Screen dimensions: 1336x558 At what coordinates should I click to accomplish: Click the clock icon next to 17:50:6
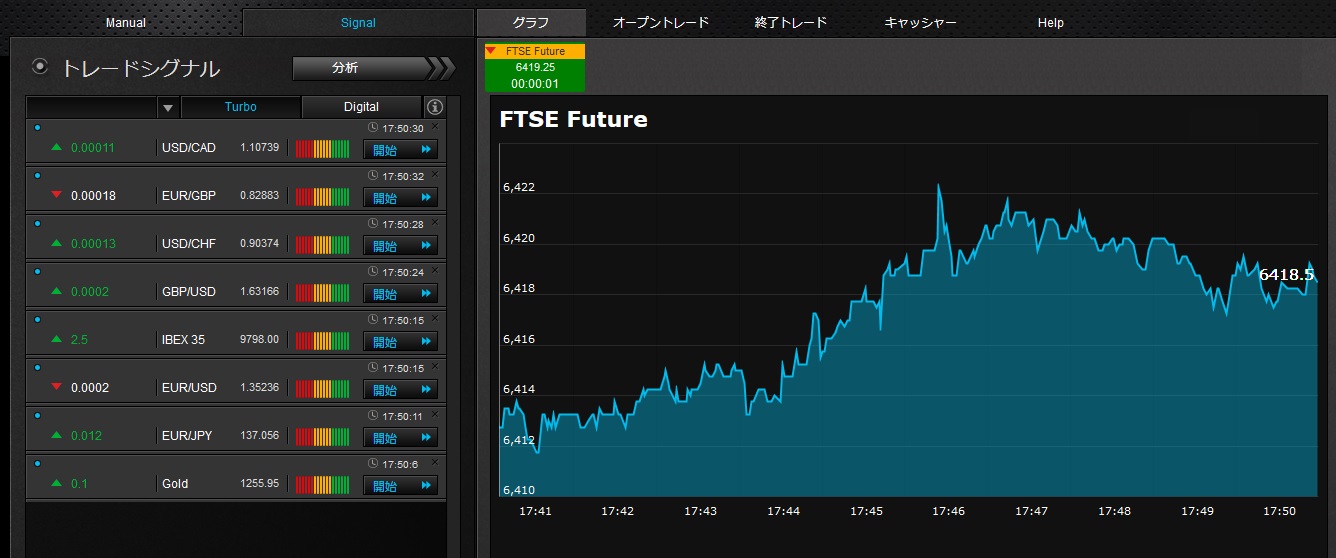pos(373,464)
